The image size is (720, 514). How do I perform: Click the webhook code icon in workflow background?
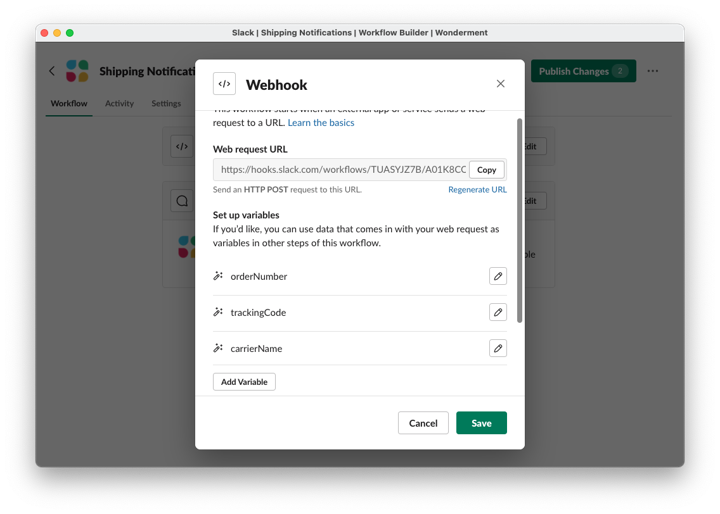click(x=182, y=147)
